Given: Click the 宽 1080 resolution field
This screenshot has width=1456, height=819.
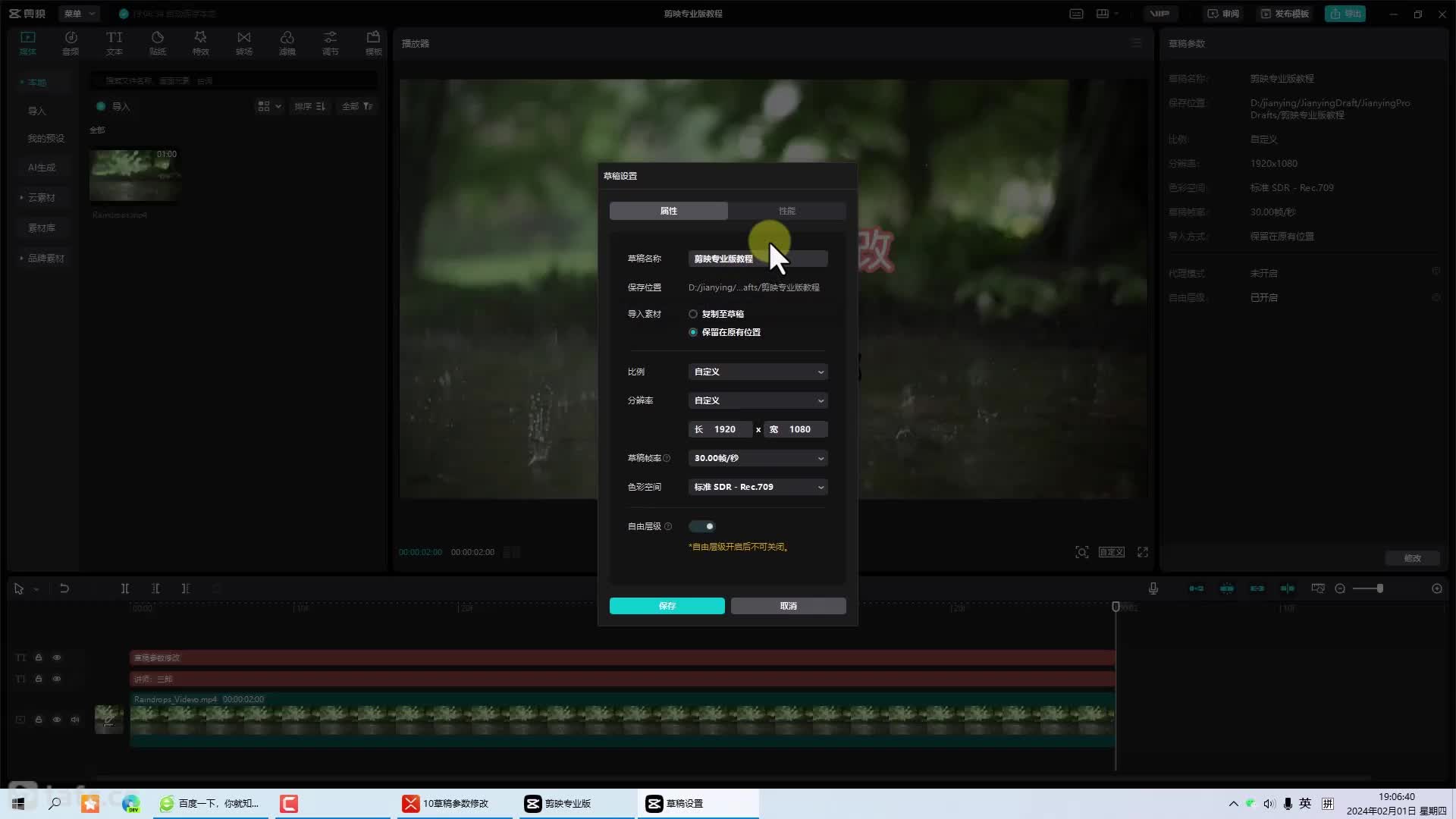Looking at the screenshot, I should 795,429.
